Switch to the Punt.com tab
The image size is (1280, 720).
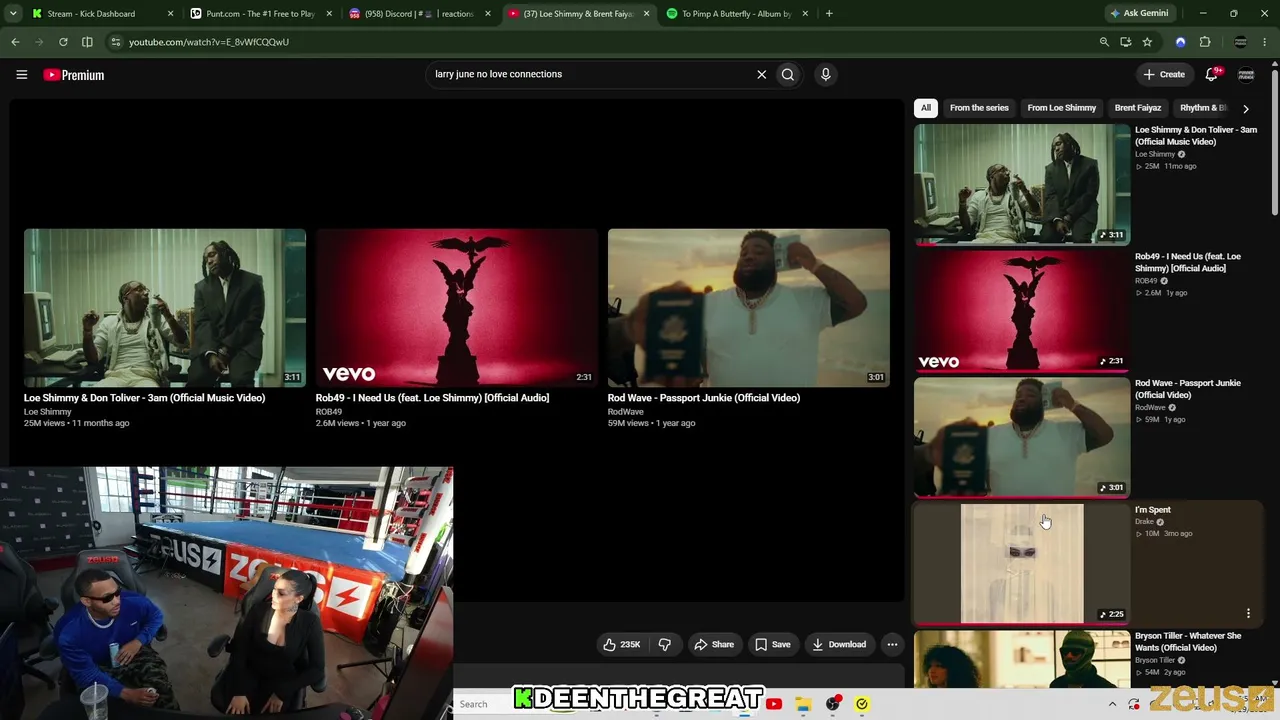(260, 14)
